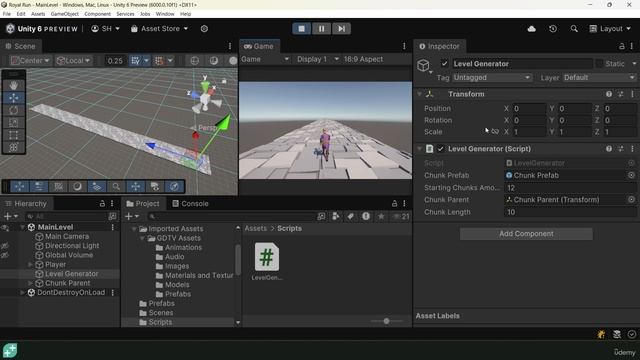
Task: Open Unity Cloud icon in top bar
Action: (x=531, y=29)
